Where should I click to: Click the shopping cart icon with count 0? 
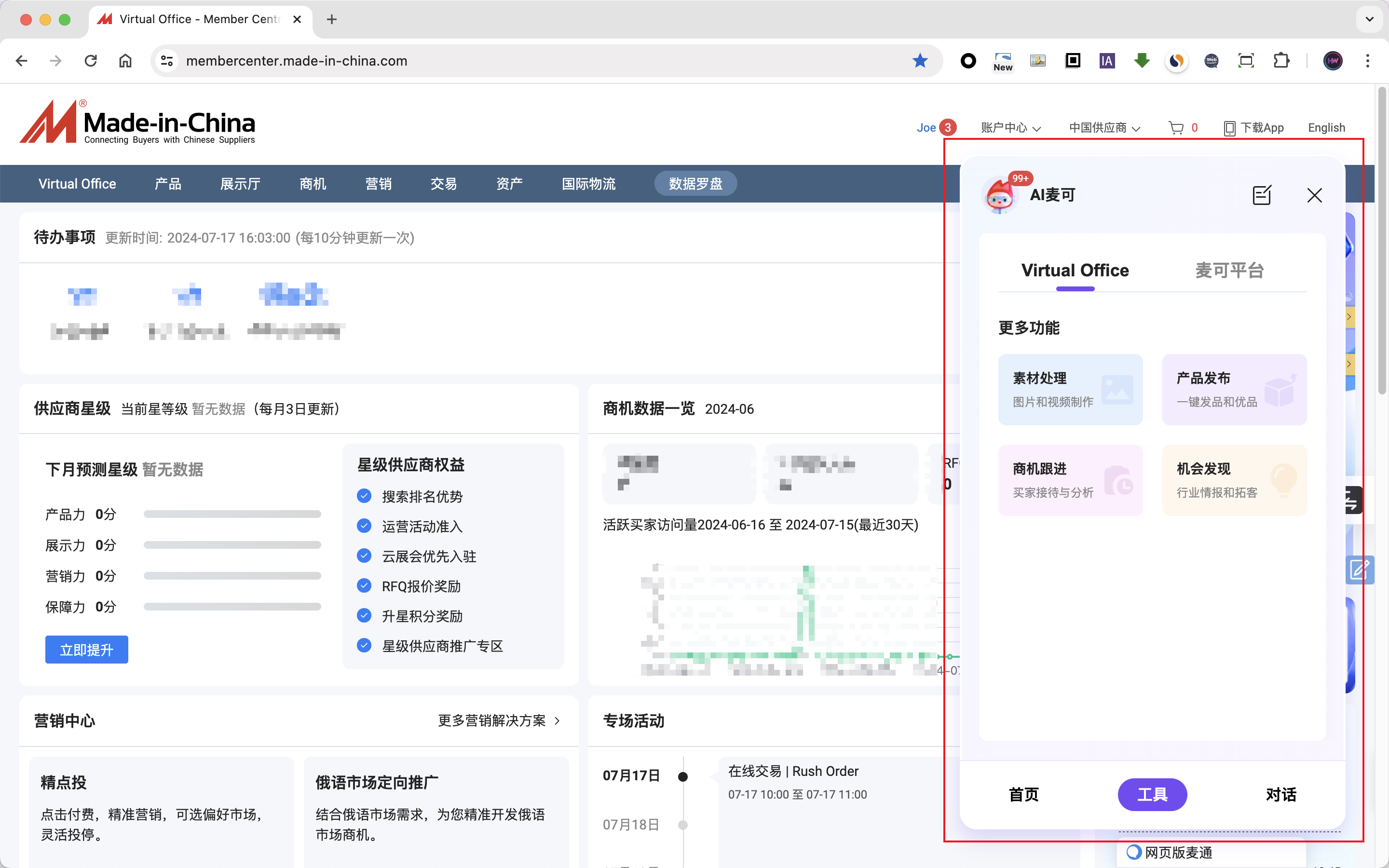(x=1183, y=127)
